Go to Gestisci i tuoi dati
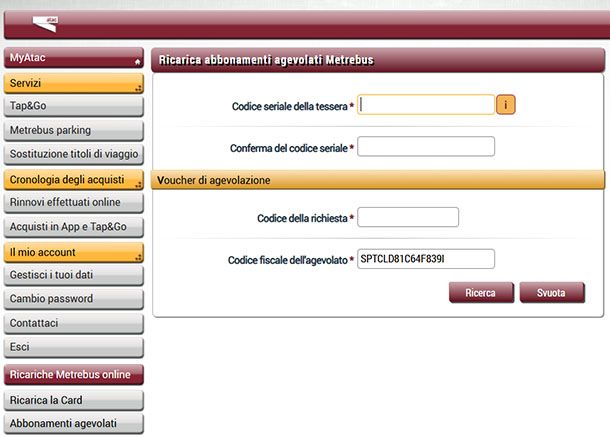The width and height of the screenshot is (610, 438). (74, 275)
